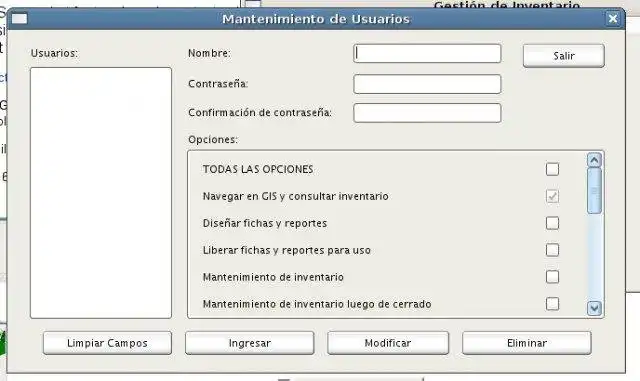Toggle Navegar en GIS y consultar inventario checkbox
Screen dimensions: 640x381
click(x=552, y=196)
